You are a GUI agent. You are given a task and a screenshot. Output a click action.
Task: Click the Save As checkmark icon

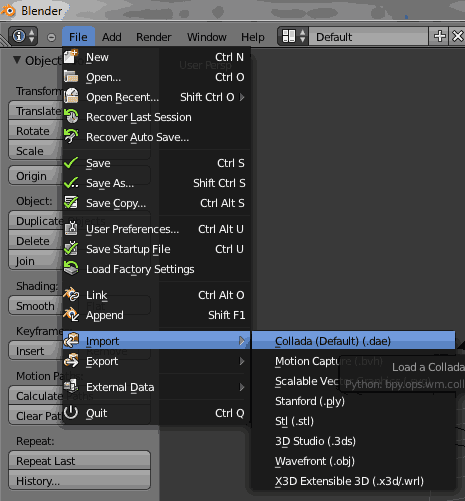(71, 183)
